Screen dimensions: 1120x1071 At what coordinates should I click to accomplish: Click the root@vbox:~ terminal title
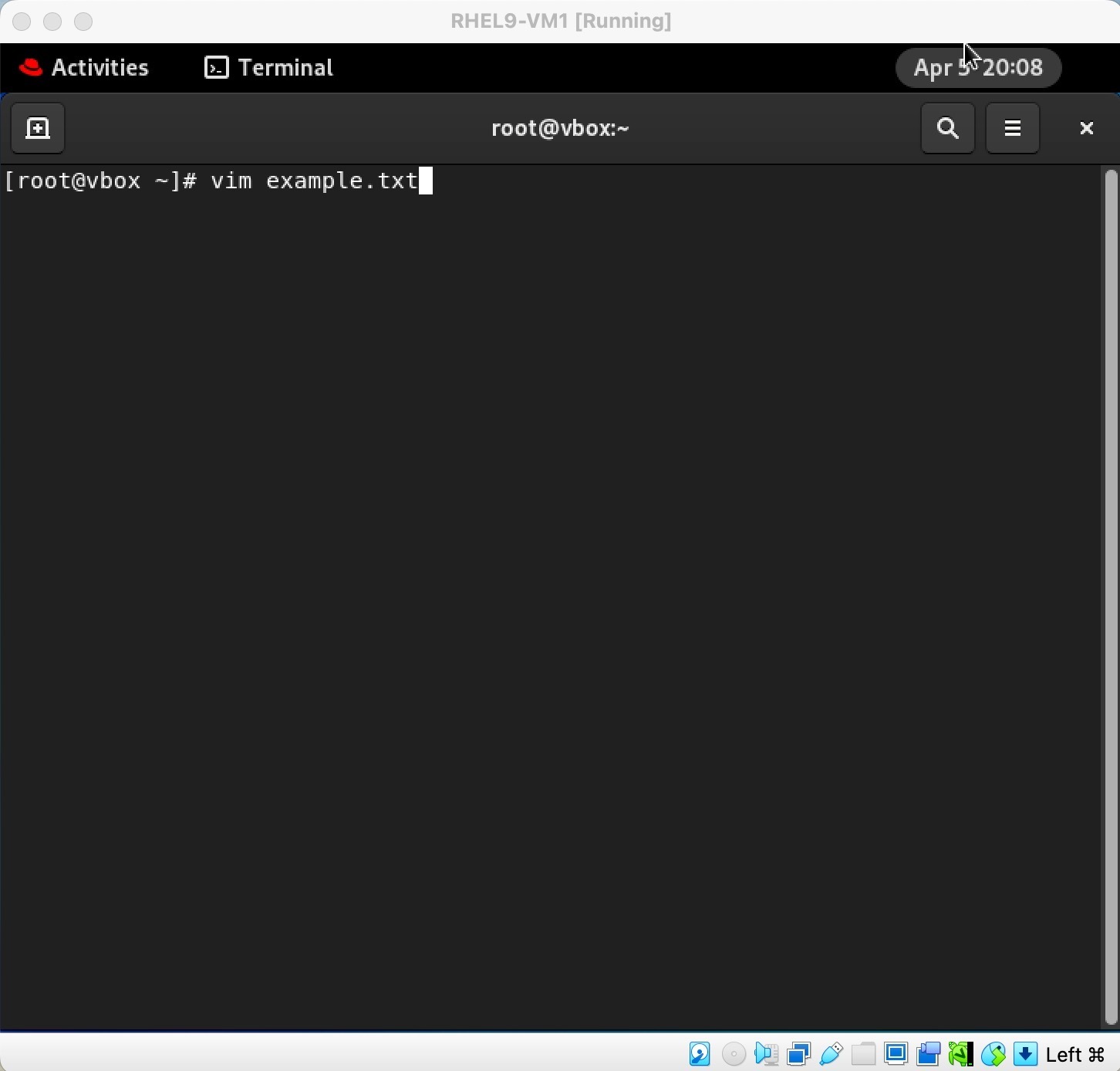(560, 128)
